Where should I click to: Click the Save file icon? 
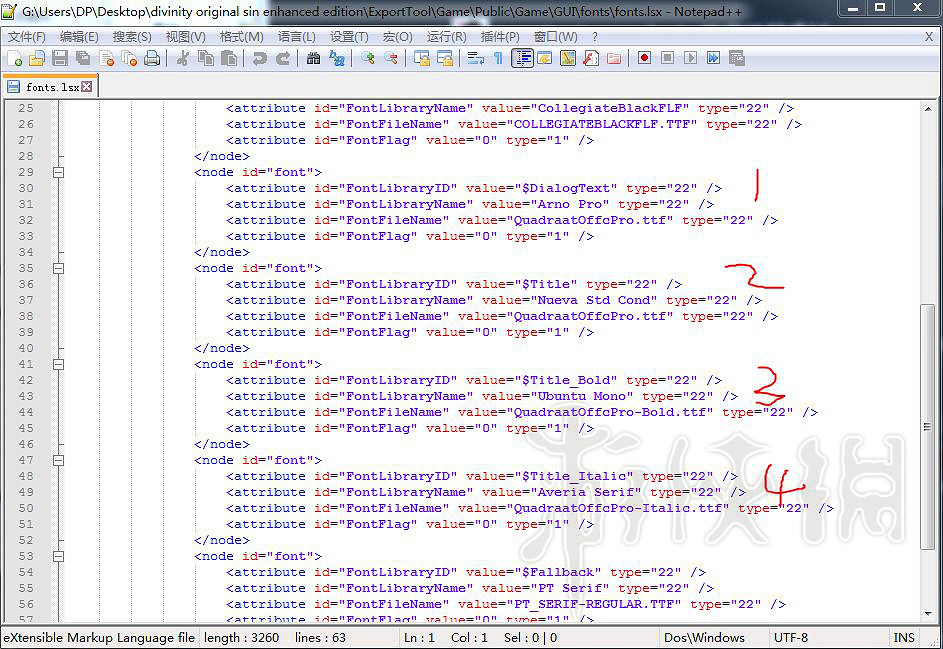[60, 59]
